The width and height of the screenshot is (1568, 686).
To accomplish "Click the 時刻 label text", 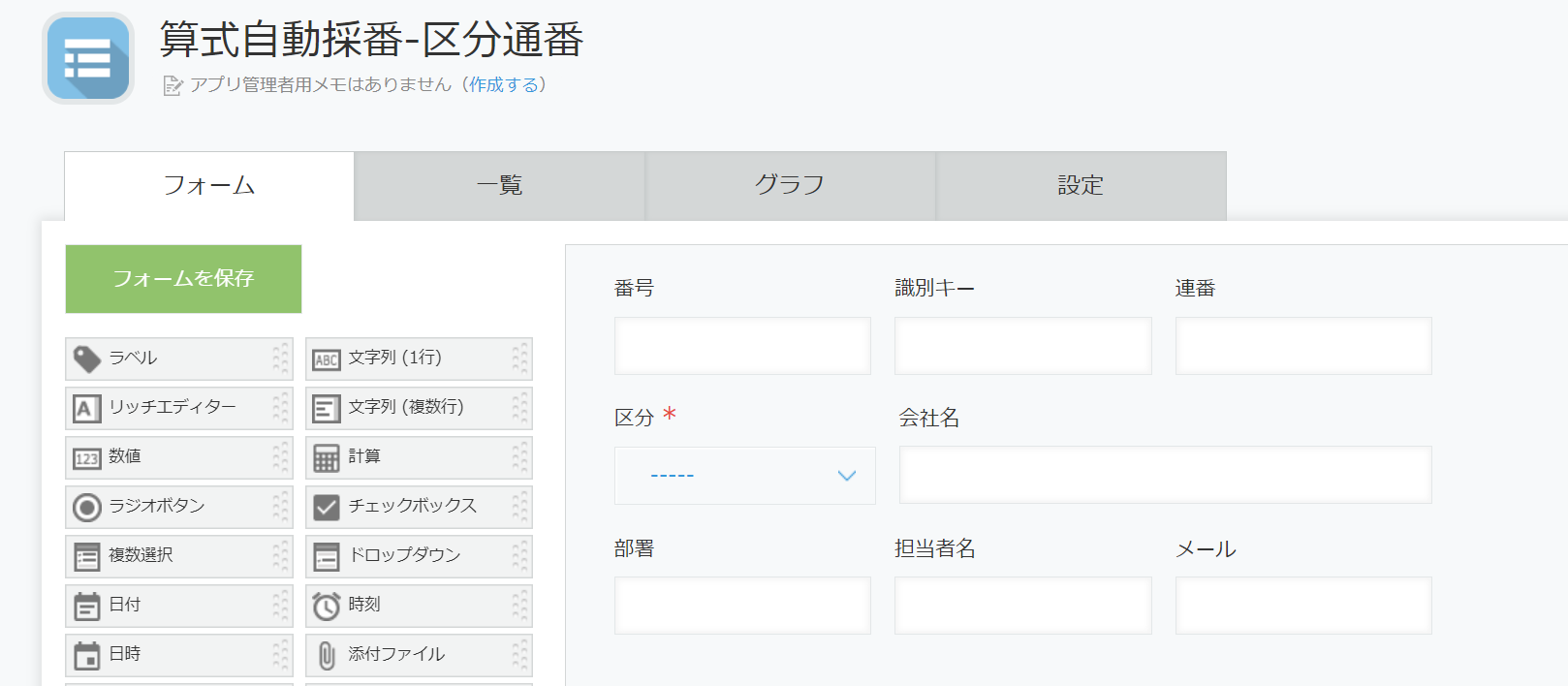I will click(364, 605).
